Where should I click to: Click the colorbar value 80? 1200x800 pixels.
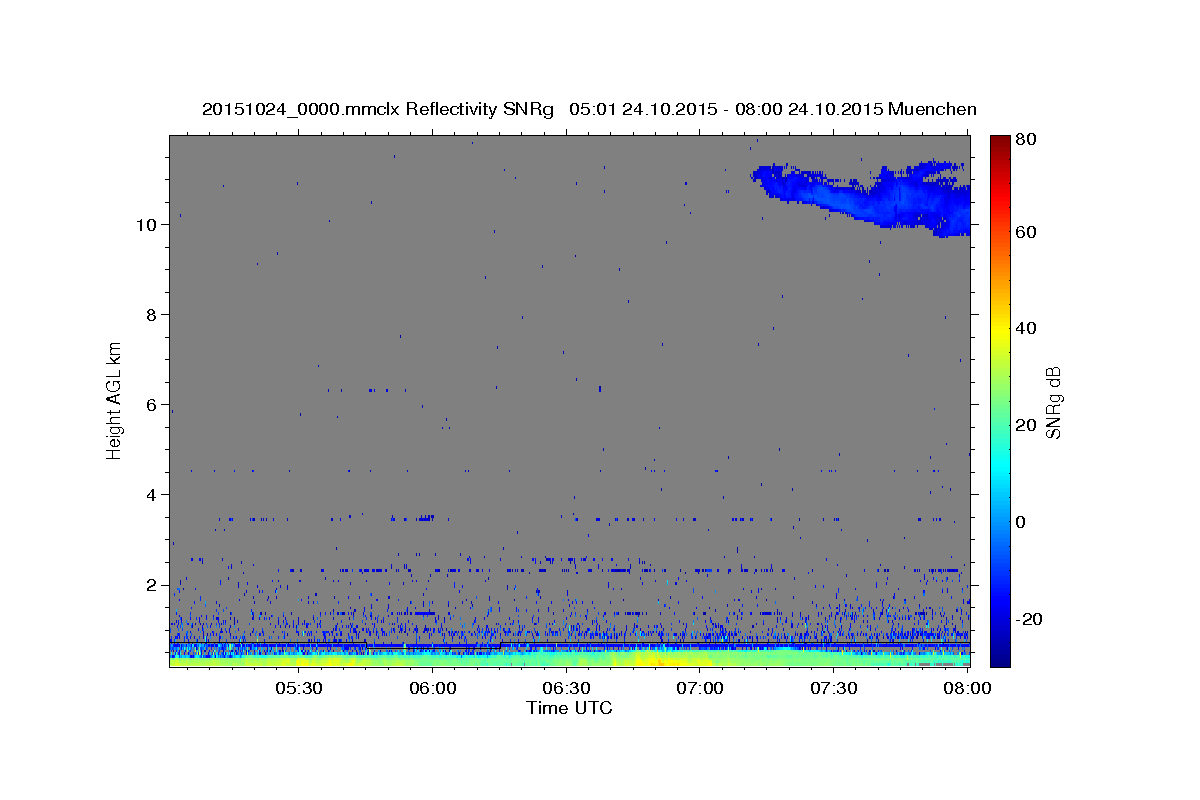[1025, 139]
